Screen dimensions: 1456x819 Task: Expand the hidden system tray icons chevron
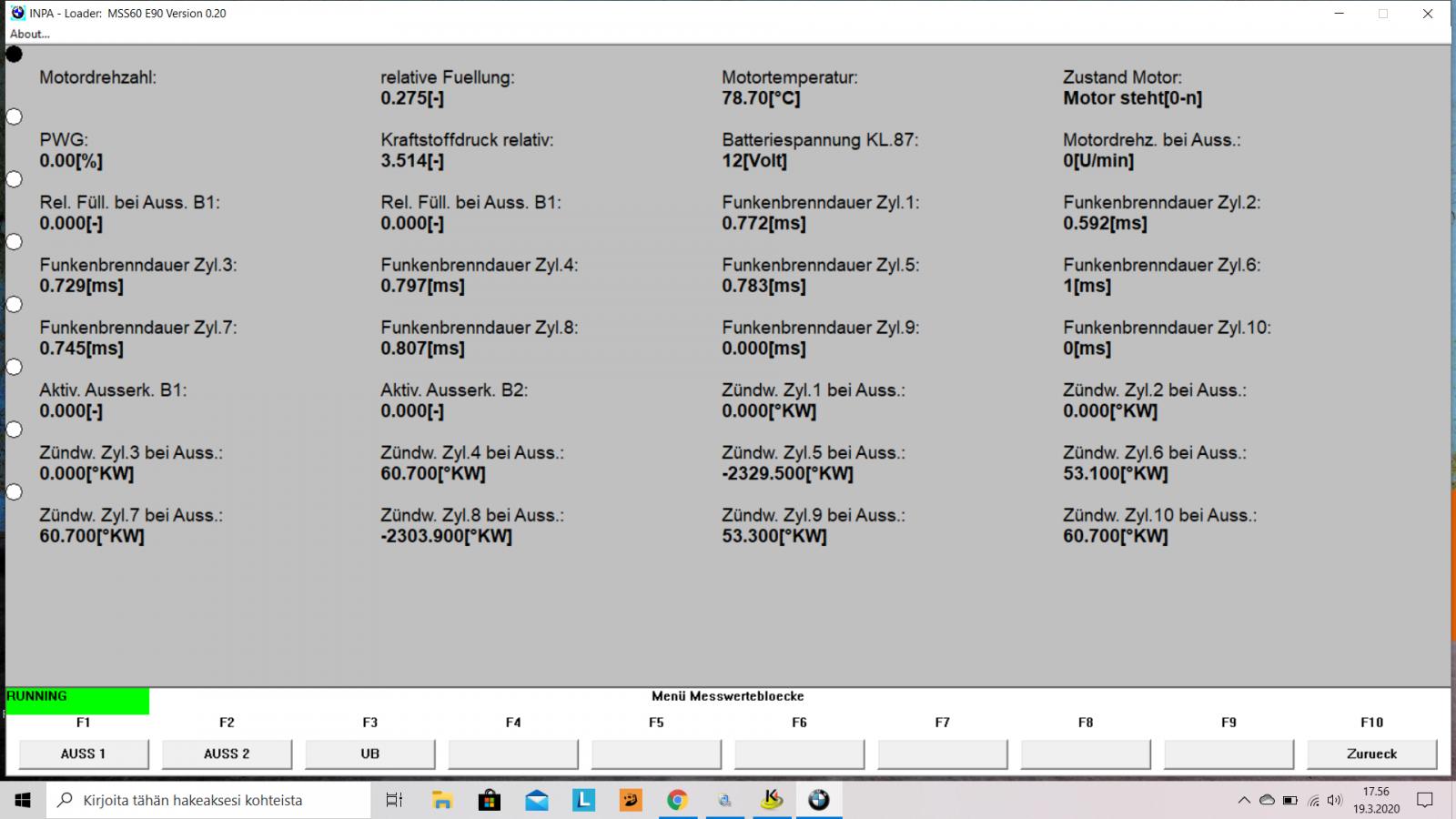click(x=1244, y=801)
